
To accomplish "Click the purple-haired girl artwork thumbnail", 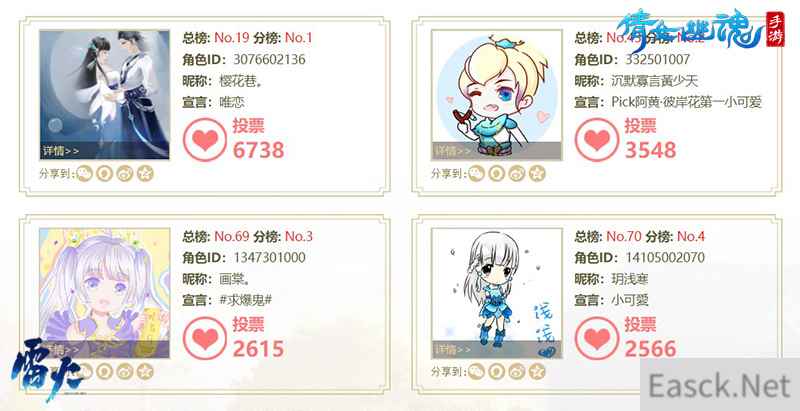I will click(105, 293).
